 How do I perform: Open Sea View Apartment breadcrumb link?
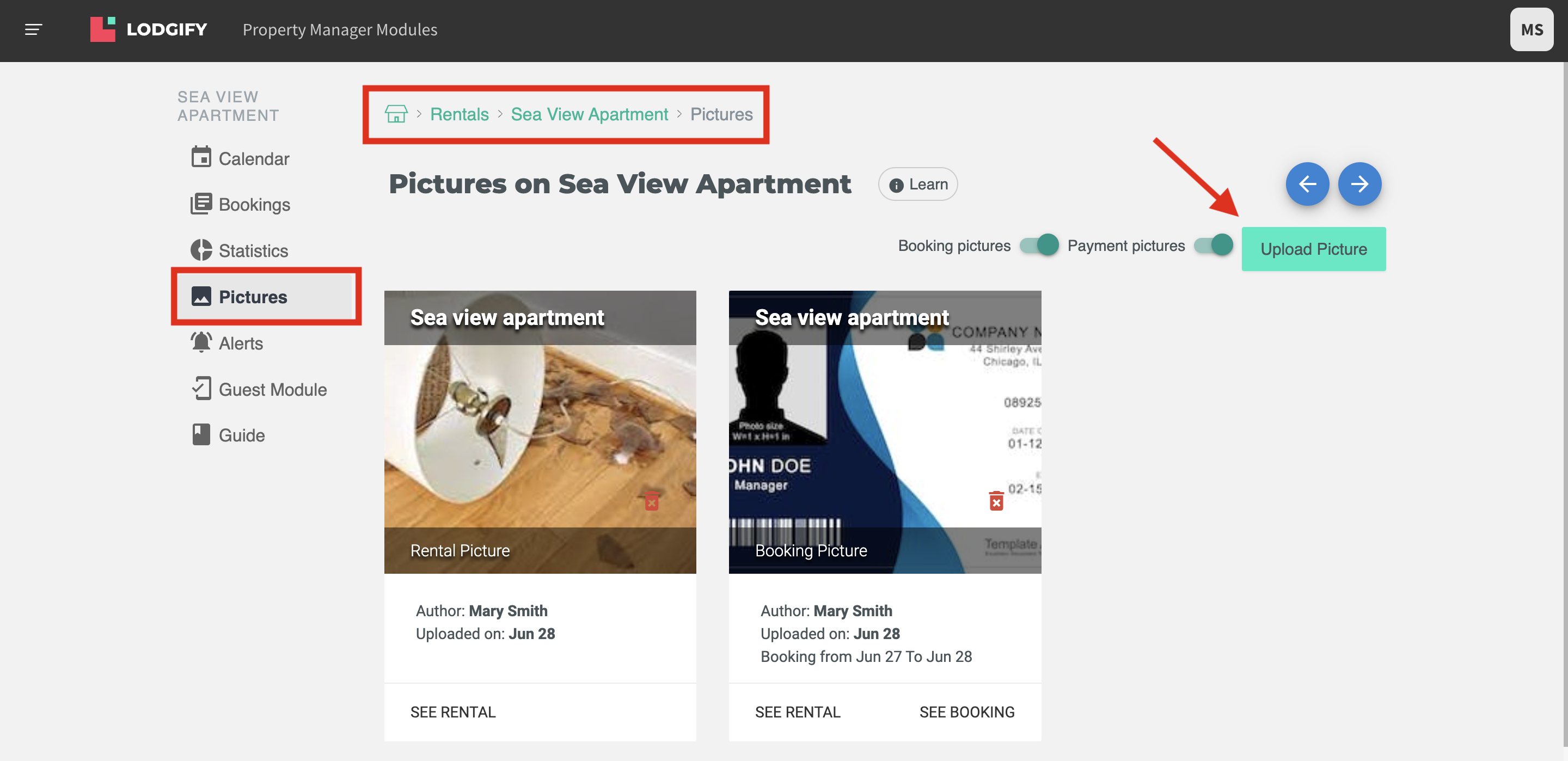(x=589, y=114)
